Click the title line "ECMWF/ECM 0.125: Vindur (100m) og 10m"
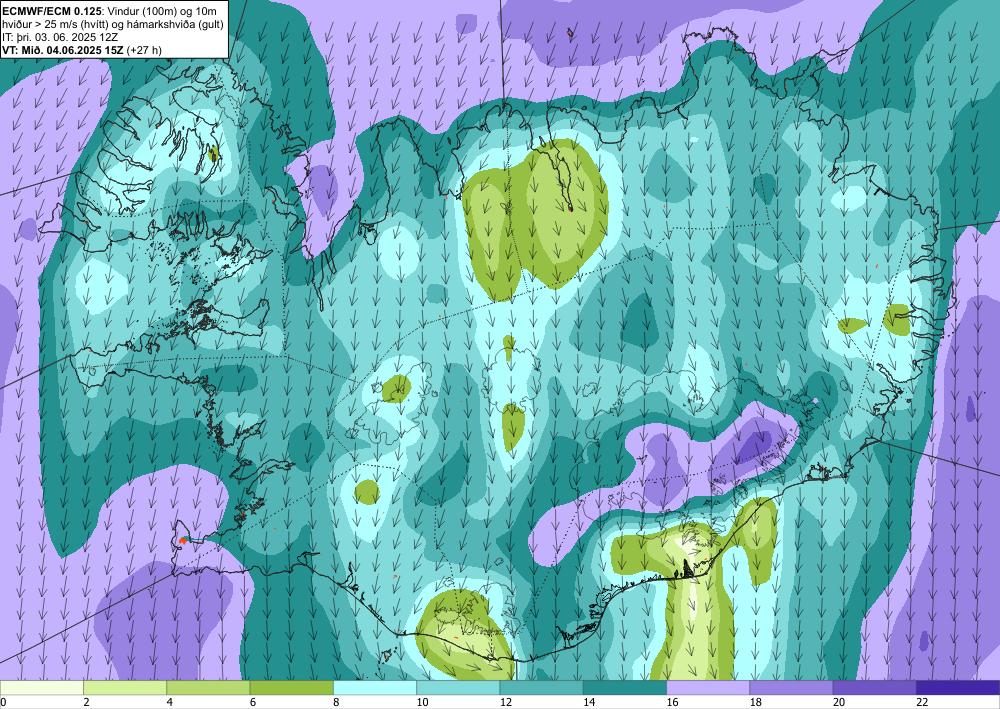1000x709 pixels. coord(110,11)
